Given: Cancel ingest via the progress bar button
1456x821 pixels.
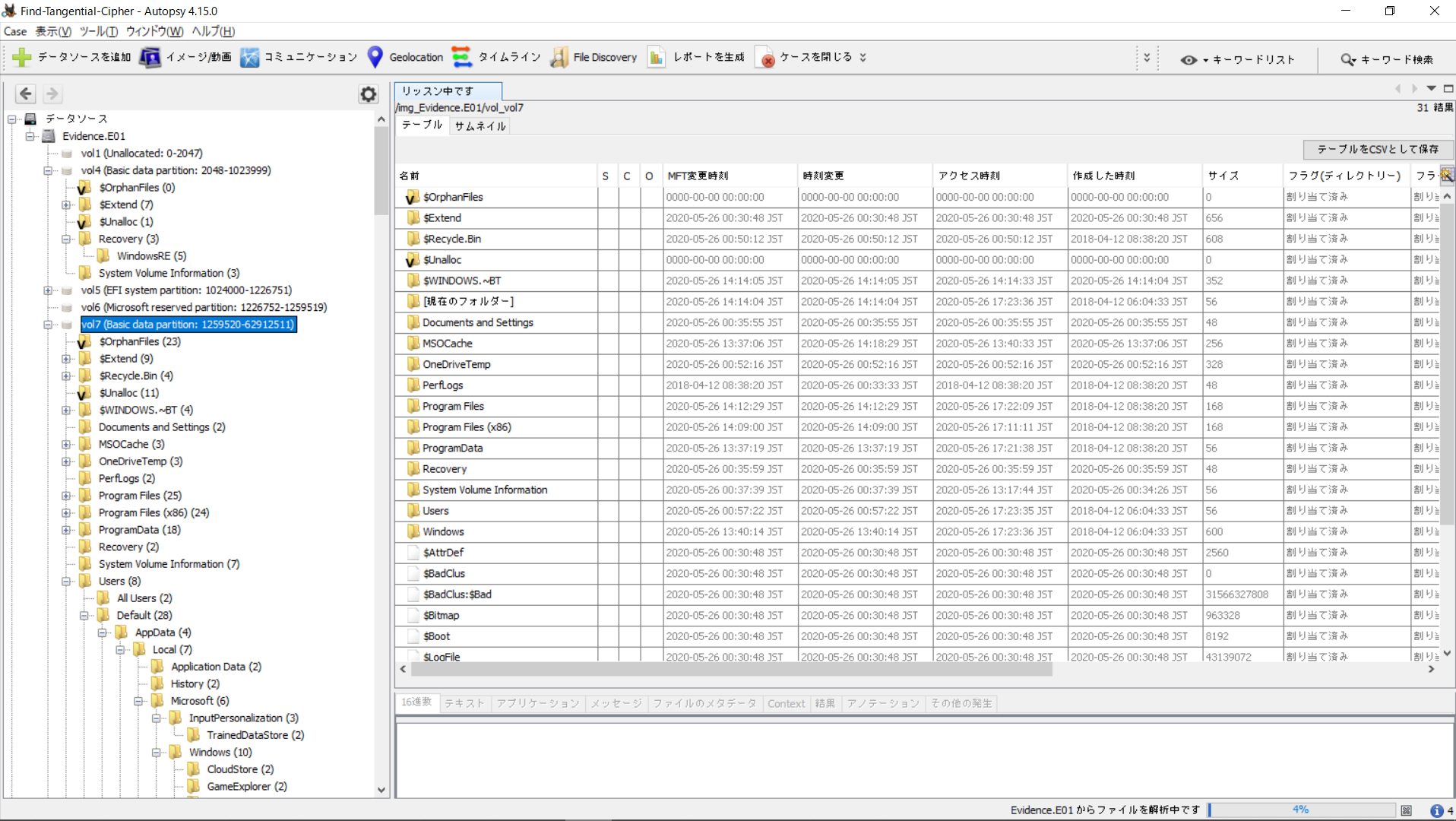Looking at the screenshot, I should point(1407,810).
